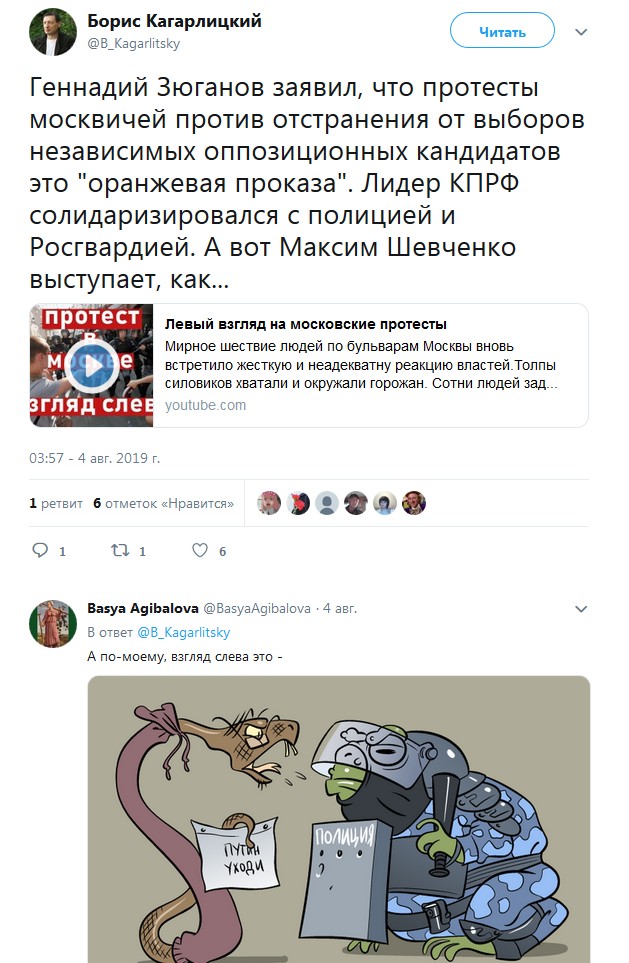Click the retweet arrows icon
629x963 pixels.
(x=120, y=550)
